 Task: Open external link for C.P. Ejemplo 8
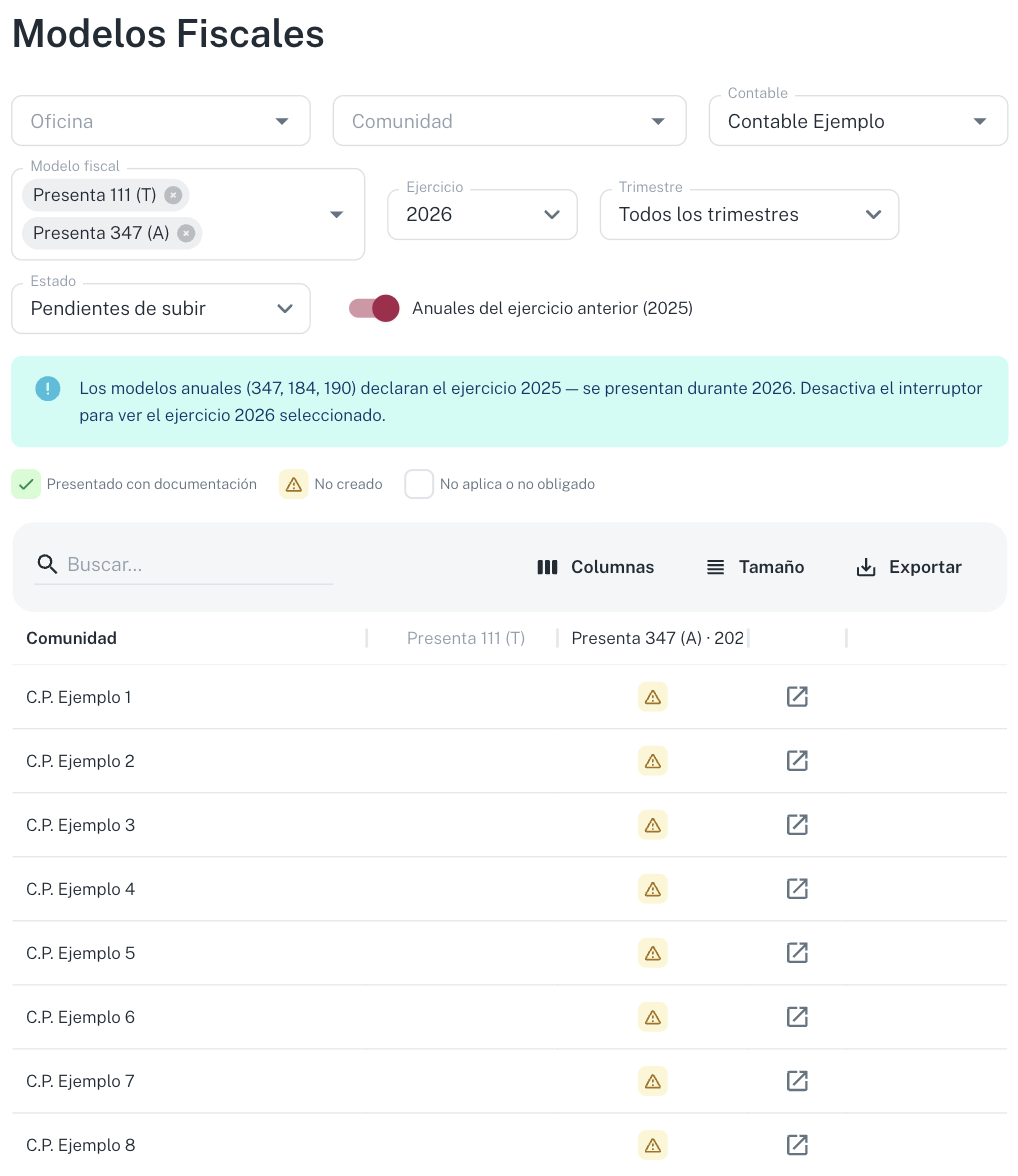[x=797, y=1144]
